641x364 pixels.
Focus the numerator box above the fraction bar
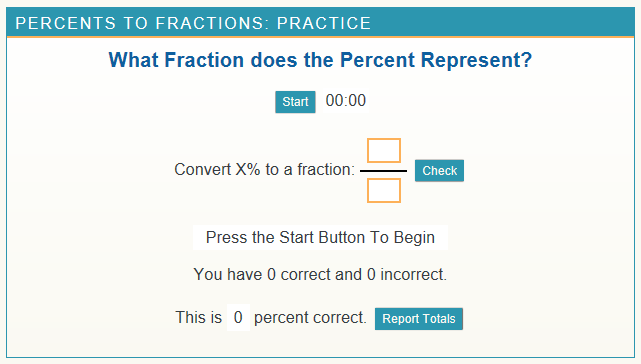(x=384, y=151)
